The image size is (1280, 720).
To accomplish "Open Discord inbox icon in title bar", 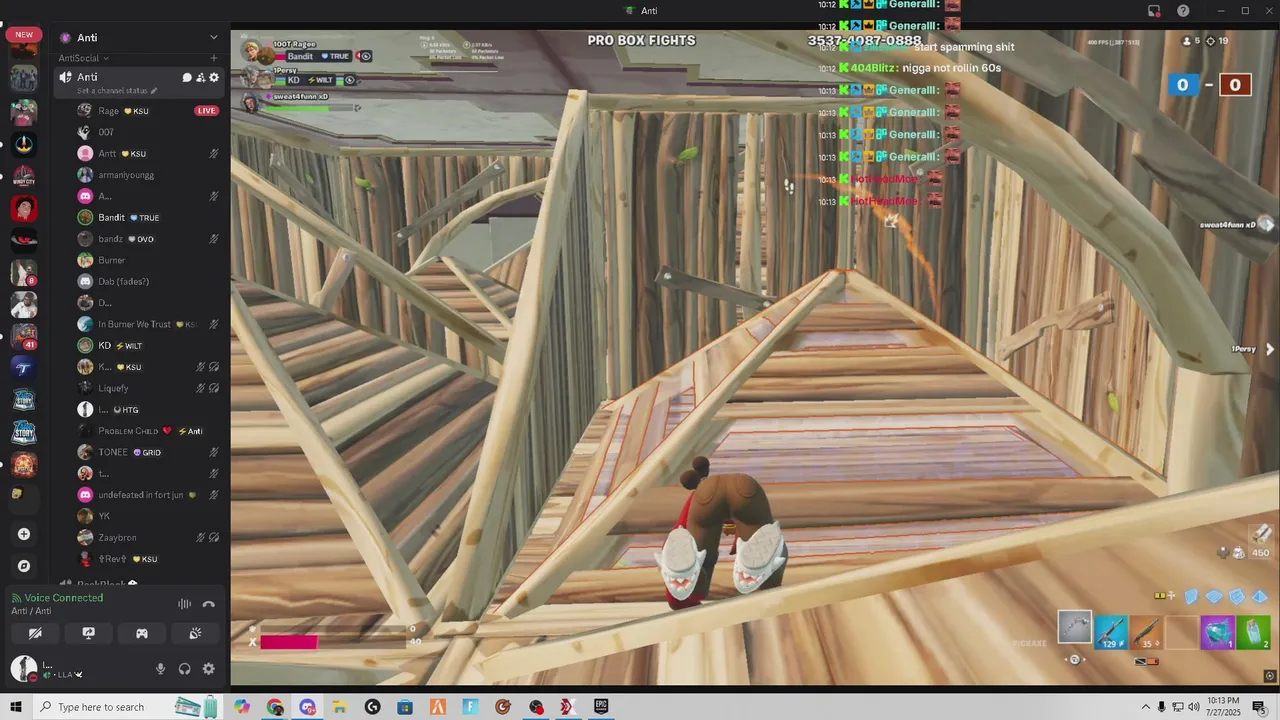I will pyautogui.click(x=1154, y=11).
